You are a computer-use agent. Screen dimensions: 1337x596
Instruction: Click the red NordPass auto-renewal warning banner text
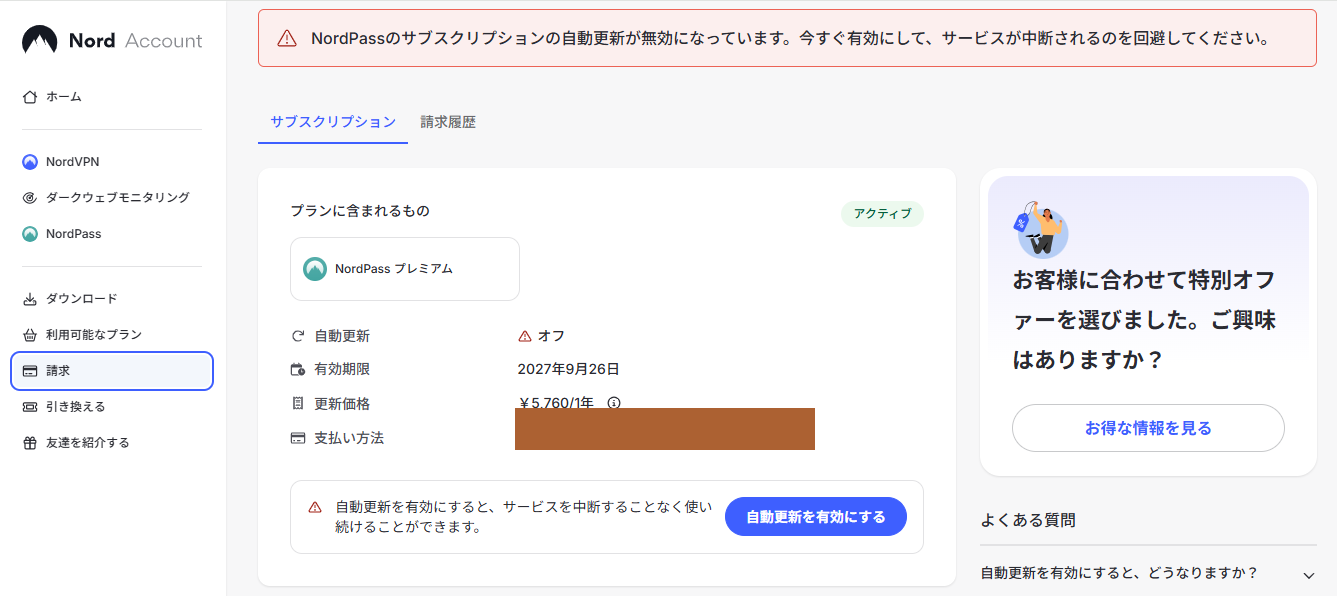(x=790, y=38)
